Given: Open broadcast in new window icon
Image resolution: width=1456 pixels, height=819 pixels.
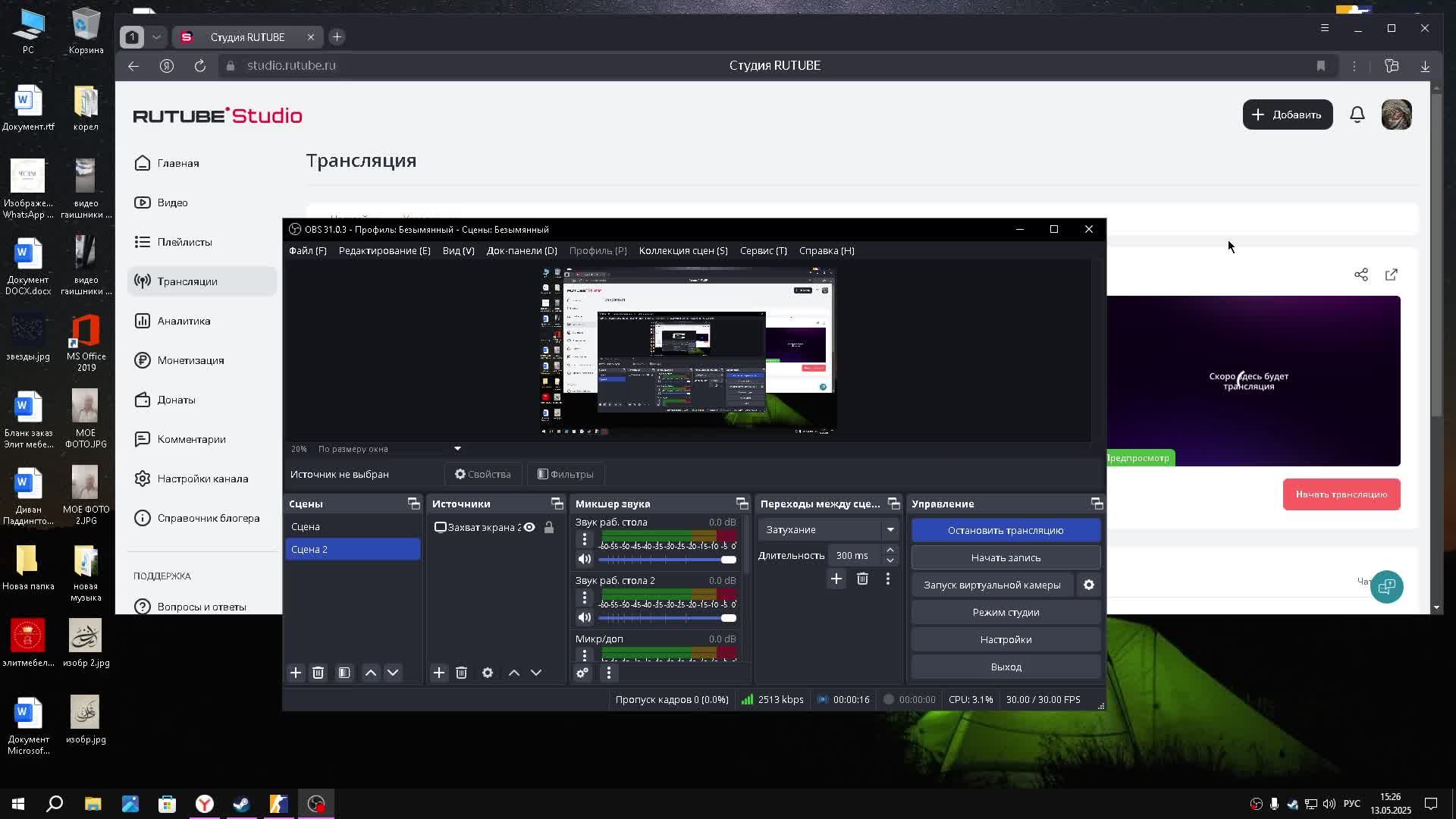Looking at the screenshot, I should 1392,275.
